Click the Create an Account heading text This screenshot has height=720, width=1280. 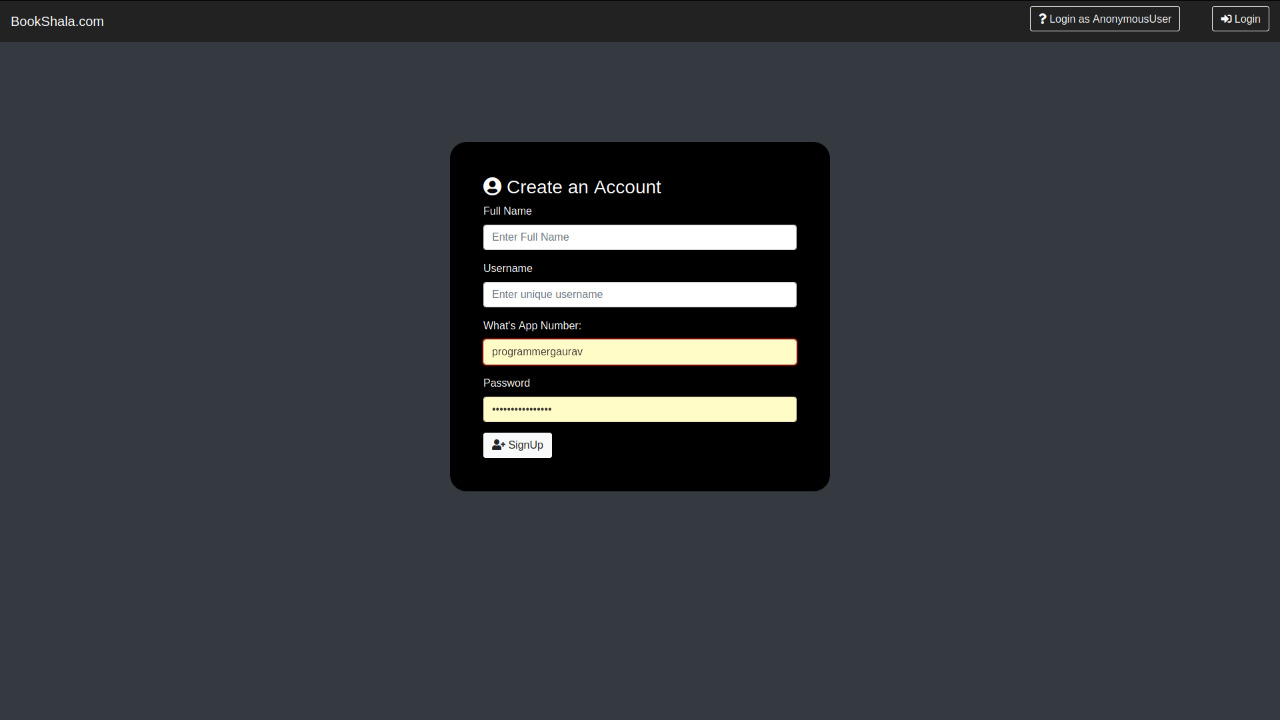click(x=583, y=187)
